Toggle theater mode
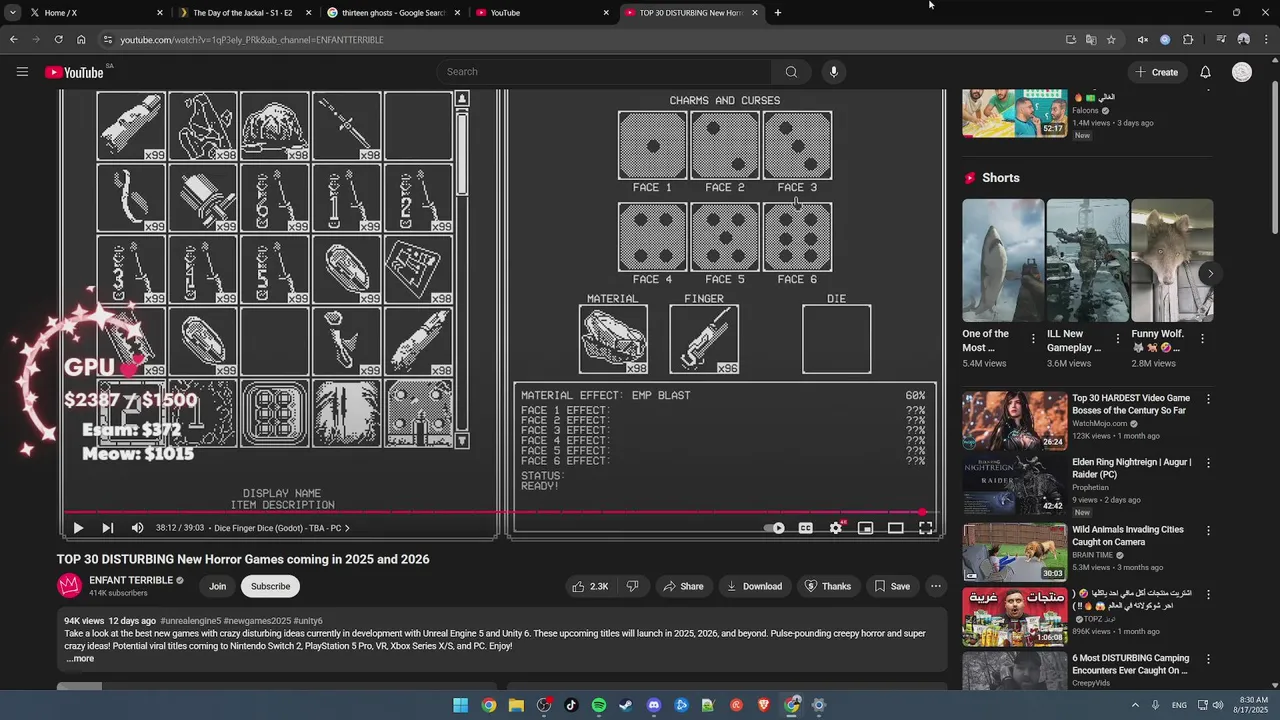1280x720 pixels. [896, 528]
